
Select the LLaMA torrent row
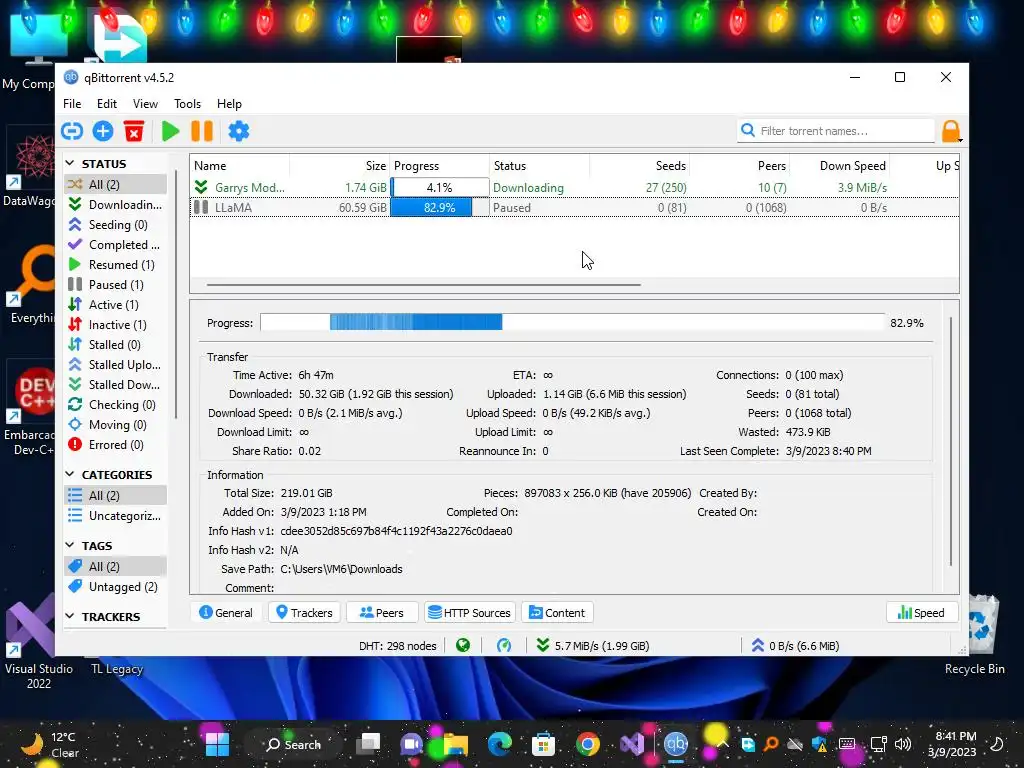[575, 208]
